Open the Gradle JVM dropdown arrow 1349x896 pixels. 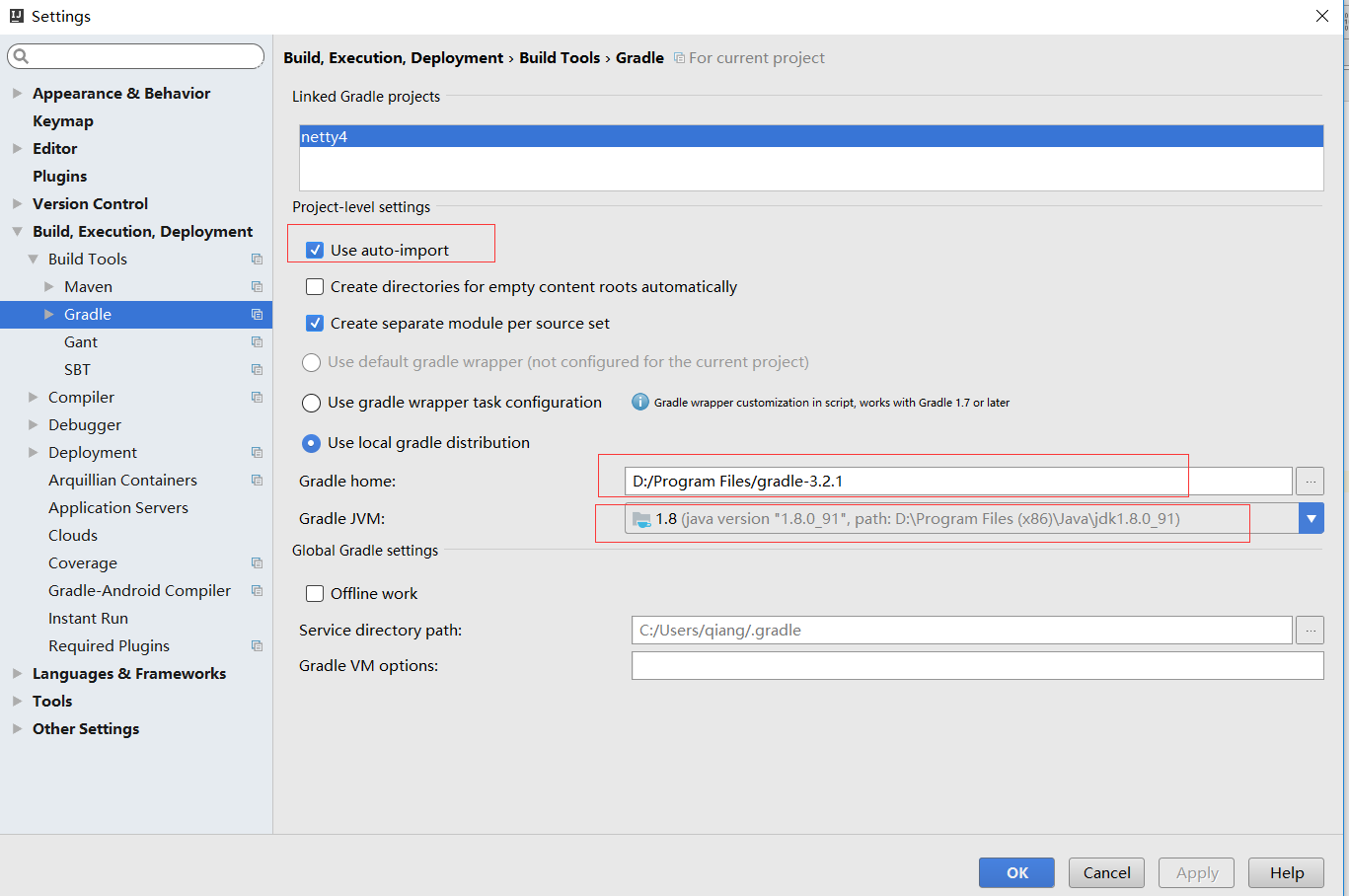click(1312, 519)
